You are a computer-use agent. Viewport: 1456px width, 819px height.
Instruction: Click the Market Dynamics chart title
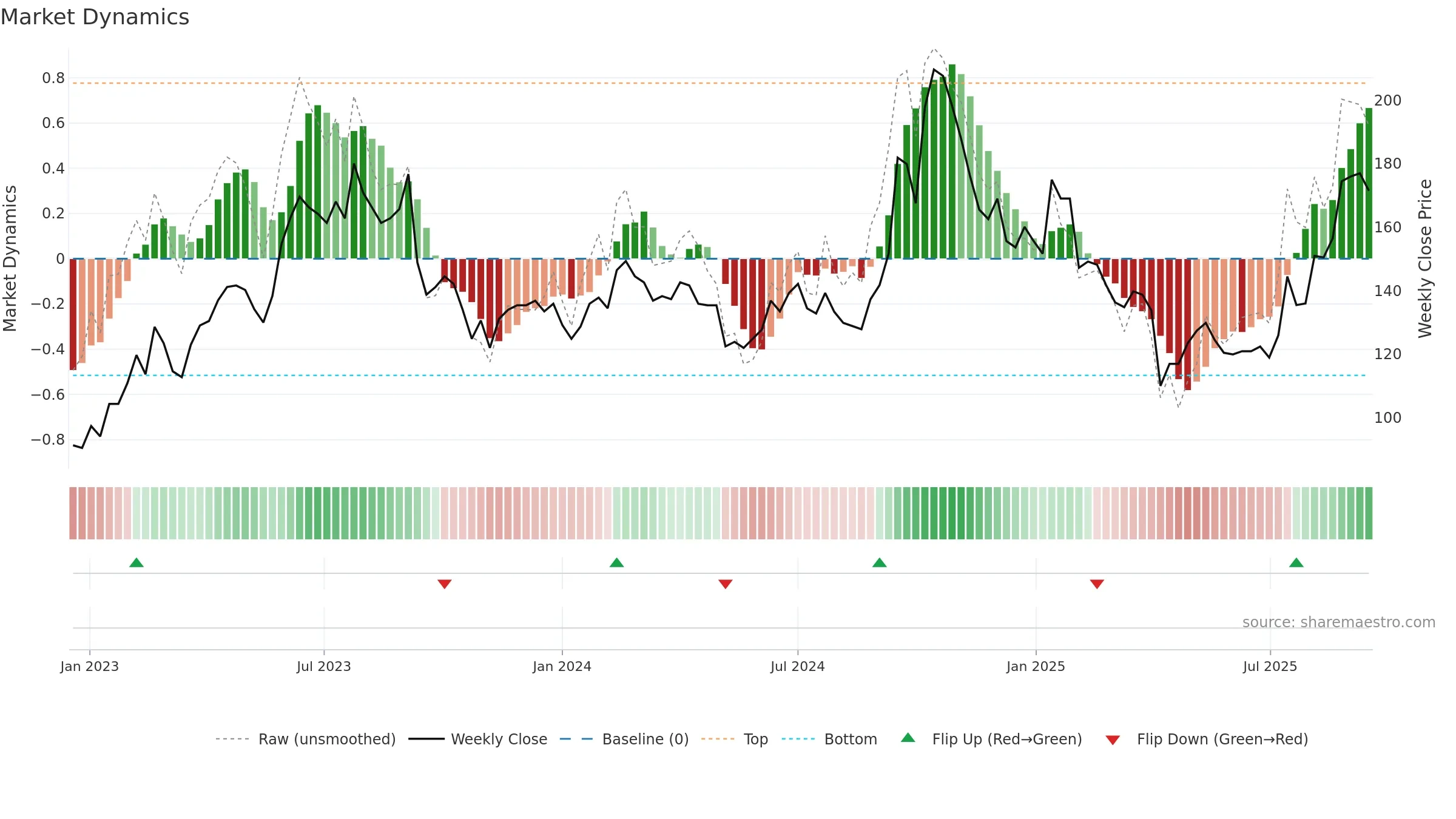95,17
